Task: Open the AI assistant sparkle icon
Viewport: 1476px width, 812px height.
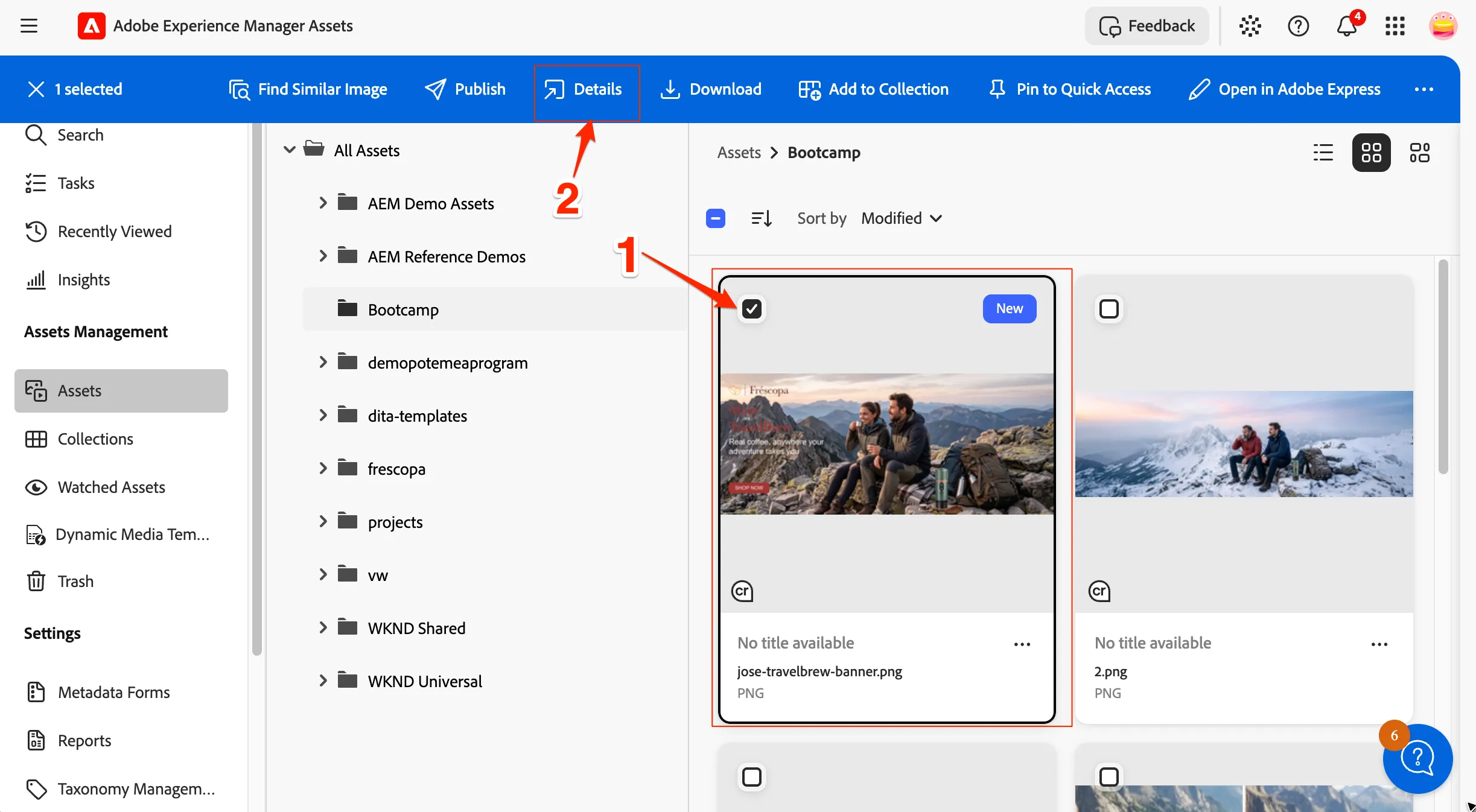Action: pyautogui.click(x=1250, y=26)
